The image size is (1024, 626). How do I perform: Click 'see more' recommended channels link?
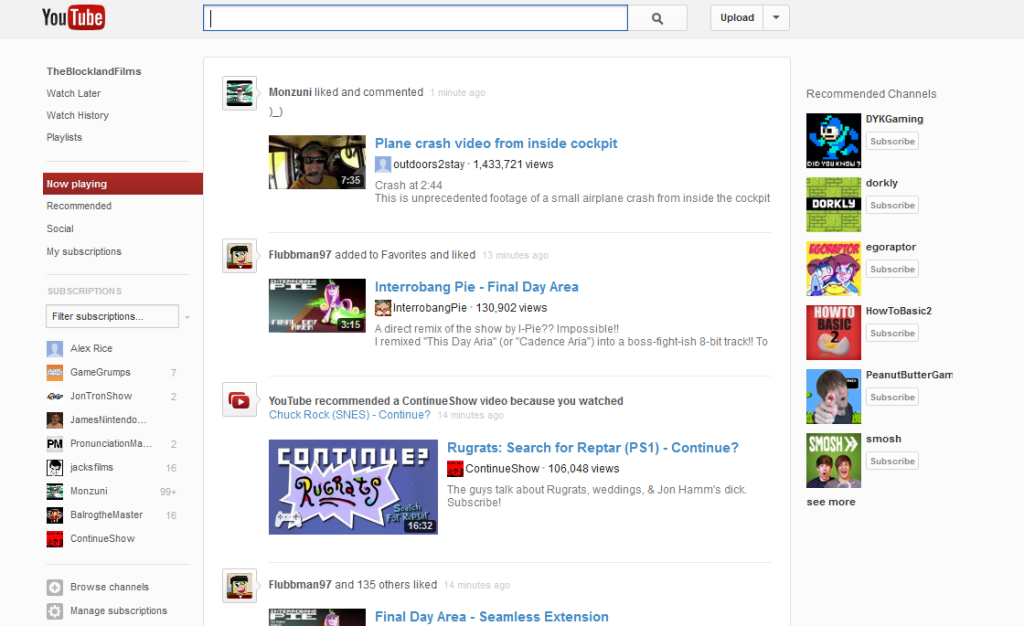(x=831, y=502)
